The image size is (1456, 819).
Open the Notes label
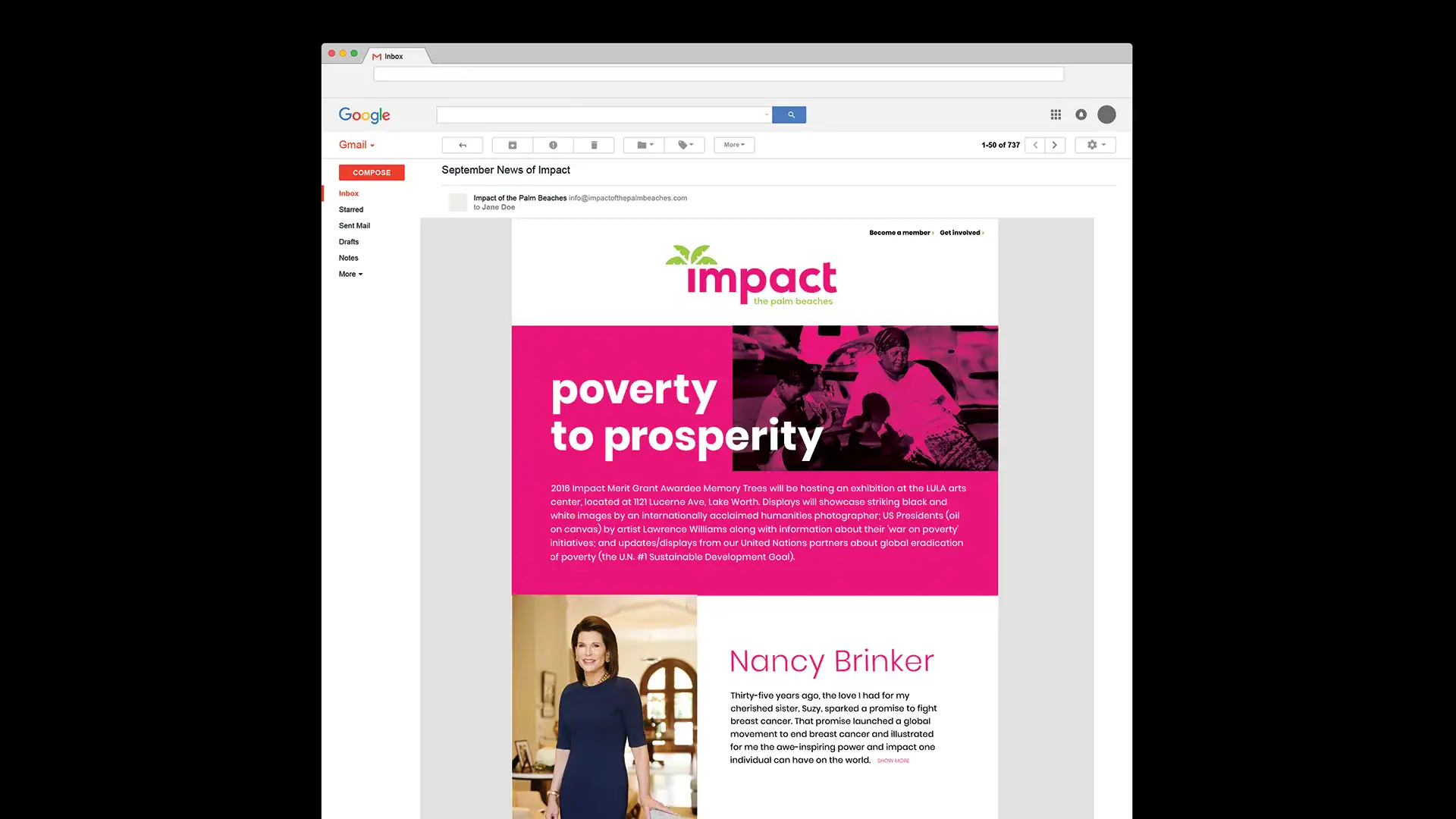coord(348,258)
